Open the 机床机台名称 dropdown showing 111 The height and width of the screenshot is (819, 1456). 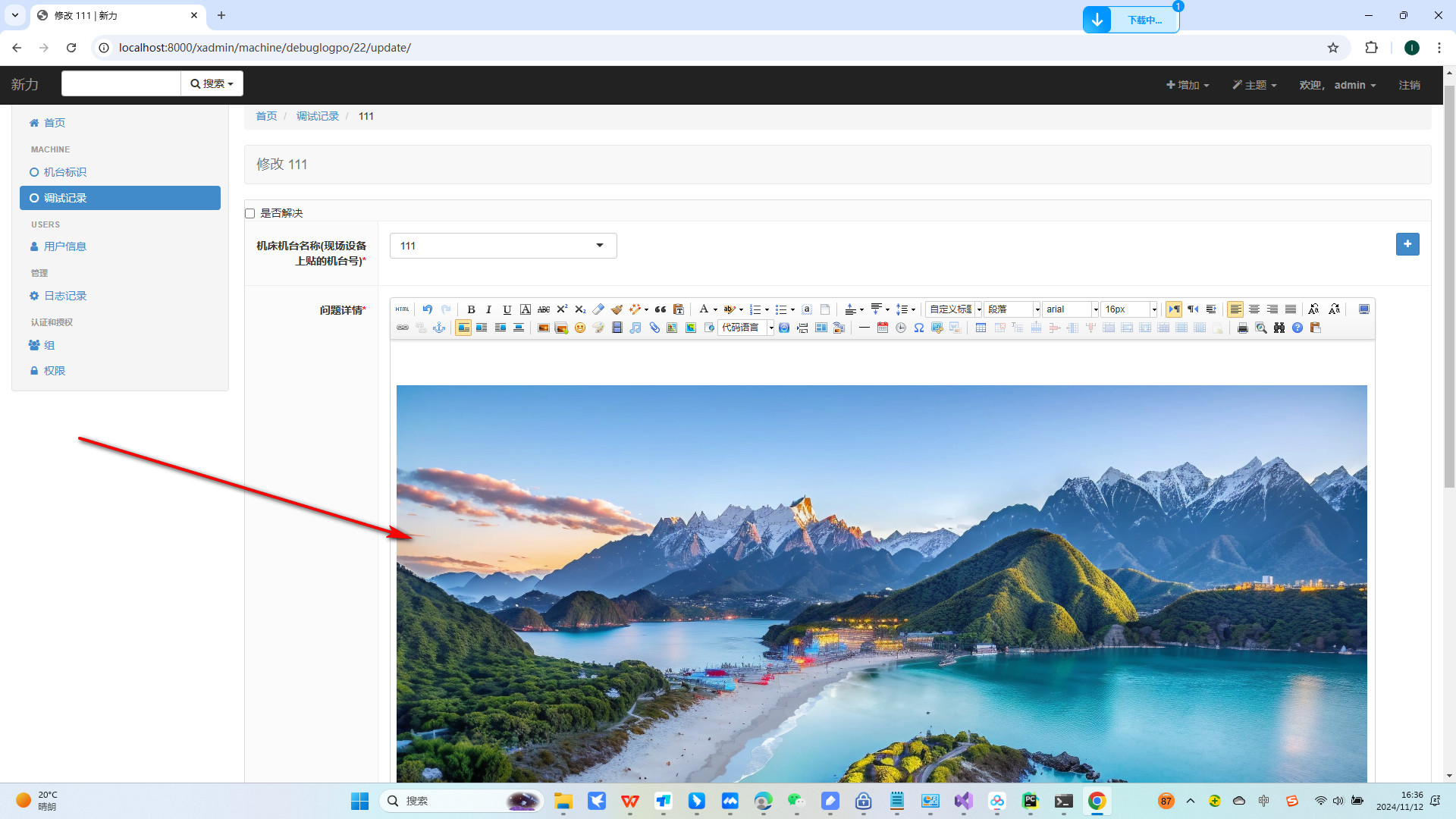503,246
